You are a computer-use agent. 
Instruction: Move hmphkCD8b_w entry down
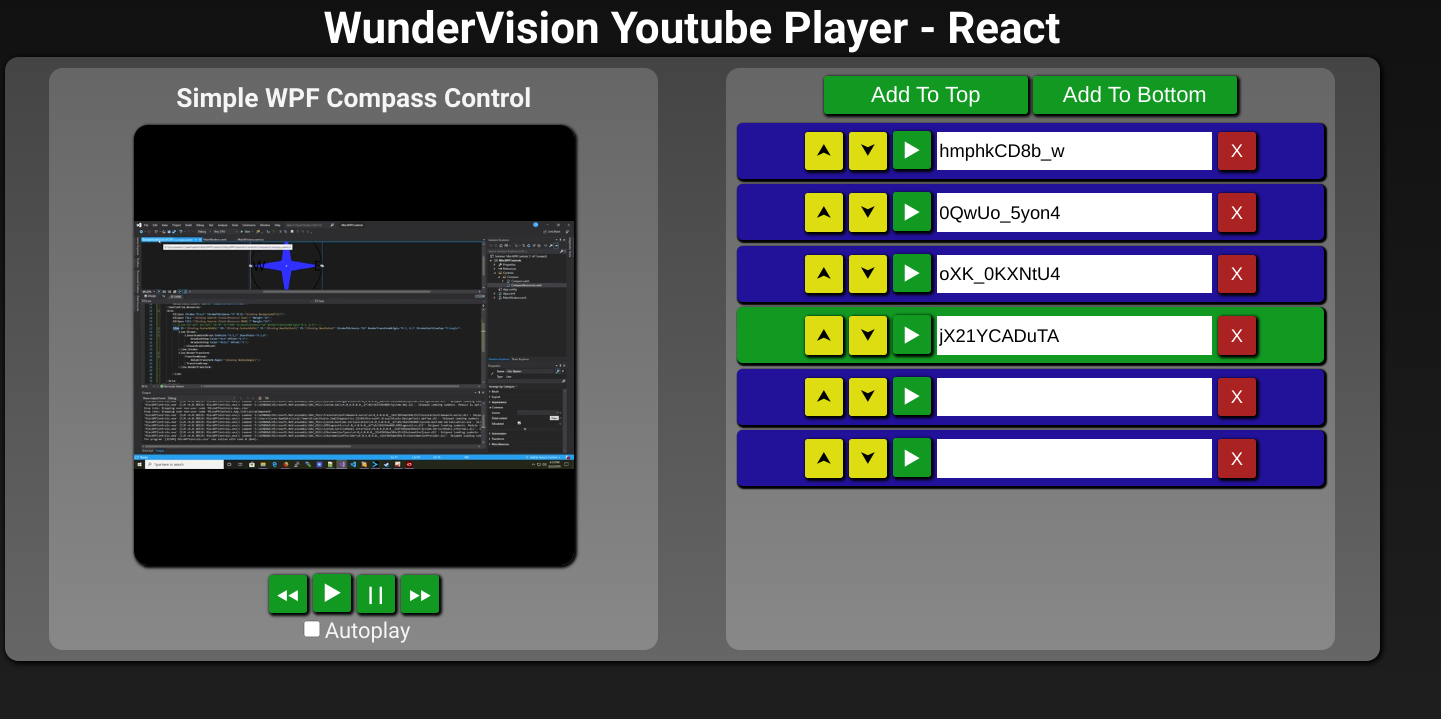click(x=867, y=151)
